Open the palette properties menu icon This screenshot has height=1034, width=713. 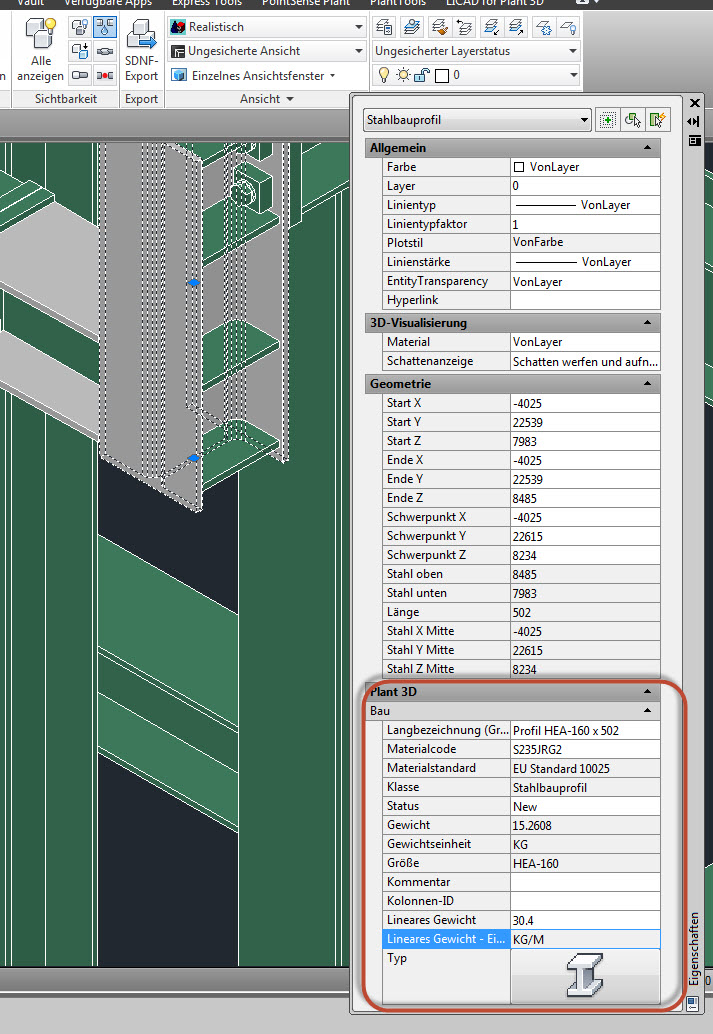point(694,140)
